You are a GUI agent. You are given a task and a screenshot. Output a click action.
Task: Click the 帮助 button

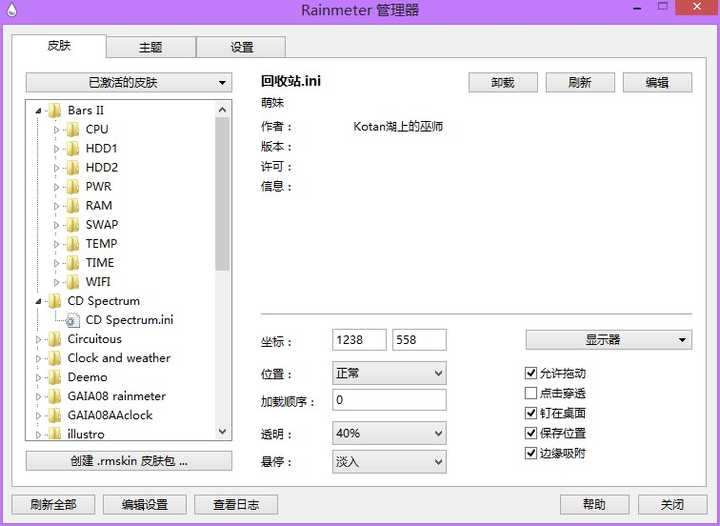pyautogui.click(x=595, y=505)
